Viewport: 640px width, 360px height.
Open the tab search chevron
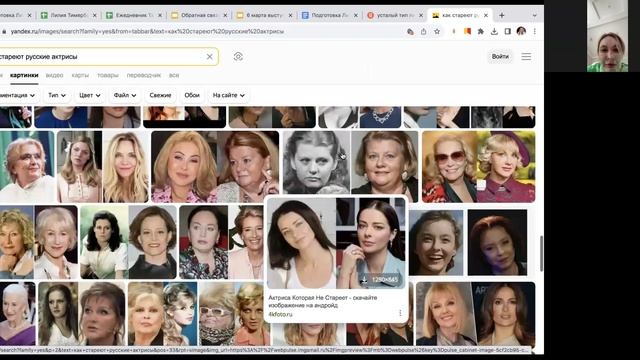point(534,15)
